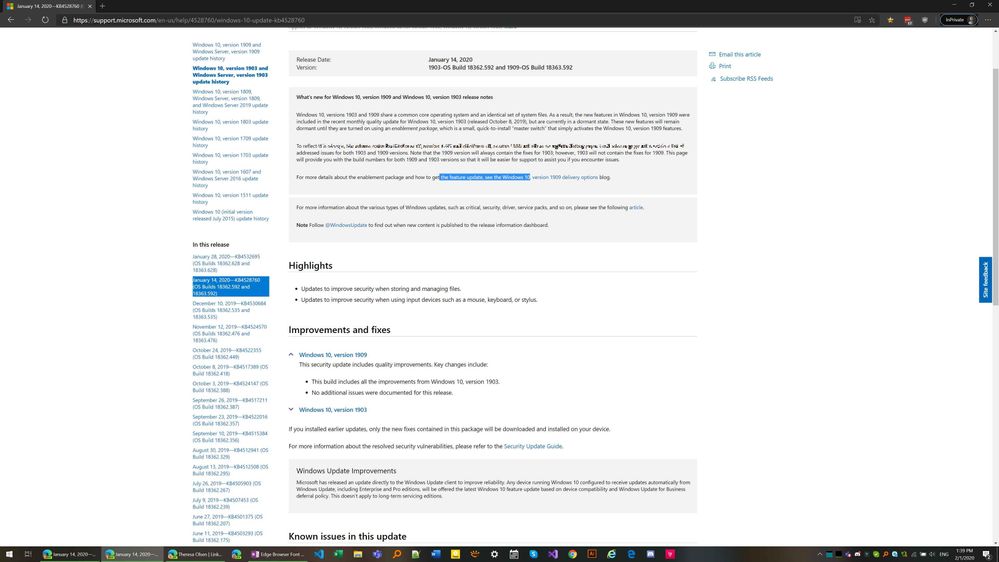The width and height of the screenshot is (999, 562).
Task: Open Visual Studio from the taskbar
Action: tap(553, 554)
